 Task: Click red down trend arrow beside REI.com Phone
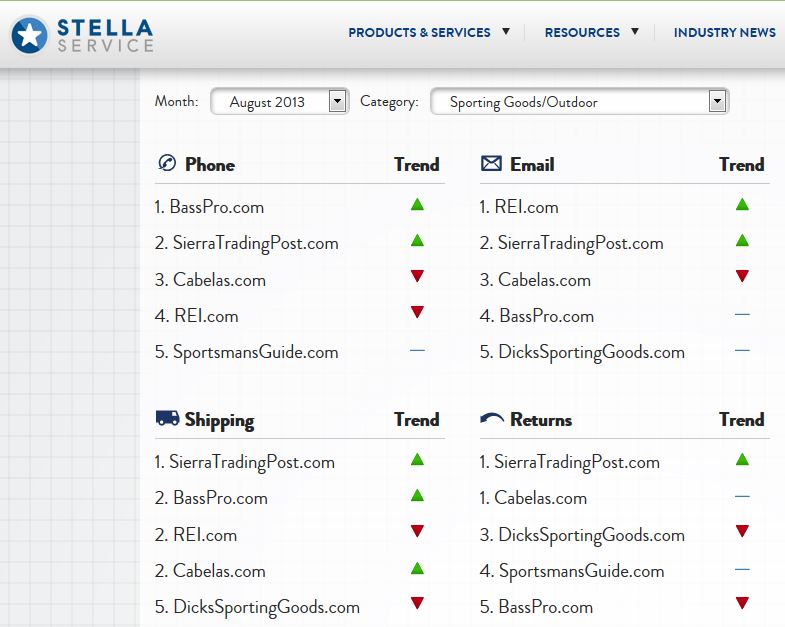point(417,313)
